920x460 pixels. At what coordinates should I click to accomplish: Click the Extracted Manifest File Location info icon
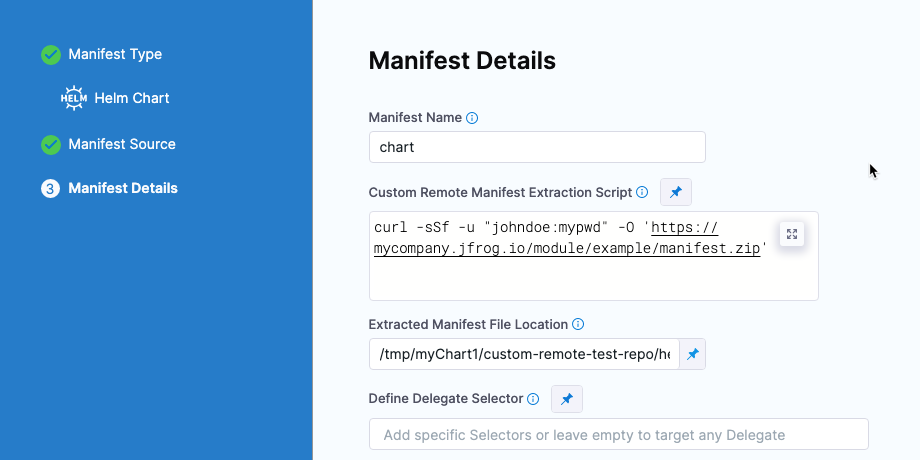578,325
